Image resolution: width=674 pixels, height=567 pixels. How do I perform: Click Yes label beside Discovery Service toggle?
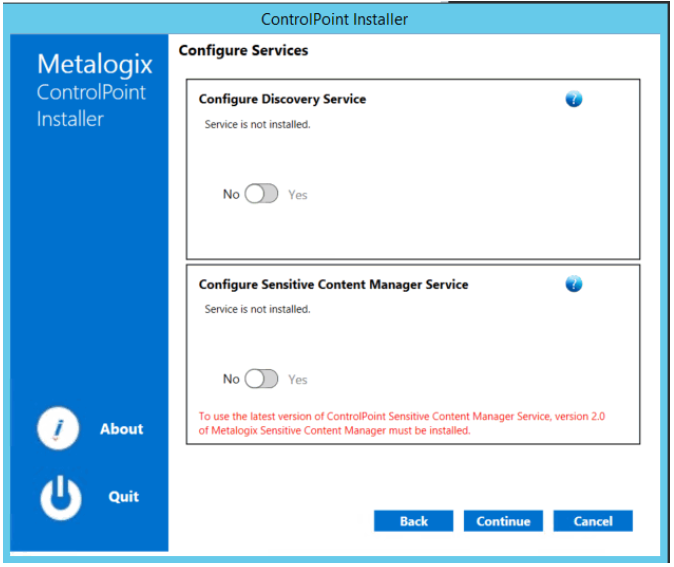tap(297, 195)
